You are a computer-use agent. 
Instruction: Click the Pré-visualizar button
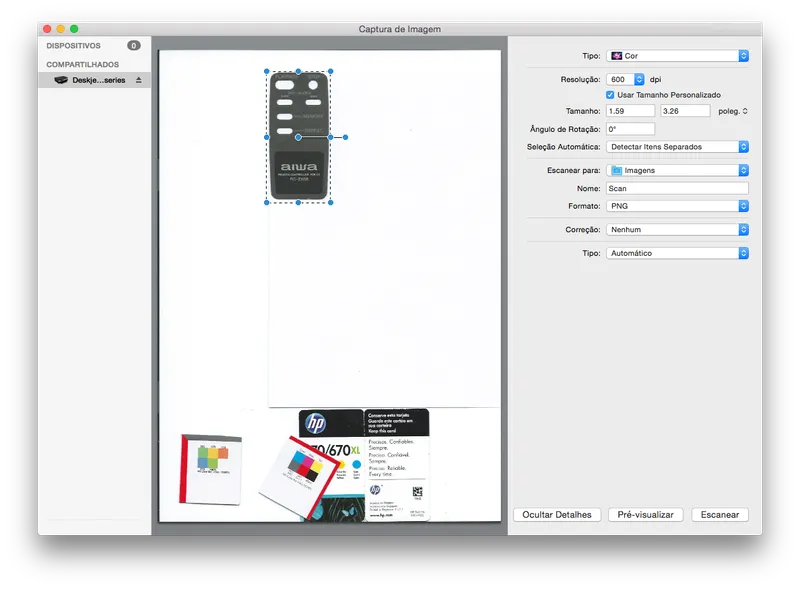pos(645,515)
